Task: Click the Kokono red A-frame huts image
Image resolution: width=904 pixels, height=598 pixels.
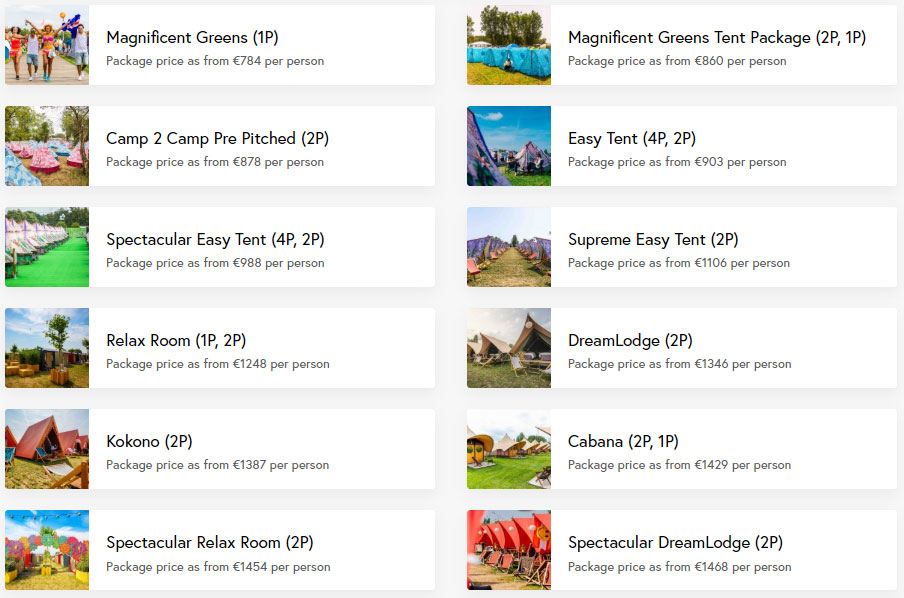Action: [x=47, y=449]
